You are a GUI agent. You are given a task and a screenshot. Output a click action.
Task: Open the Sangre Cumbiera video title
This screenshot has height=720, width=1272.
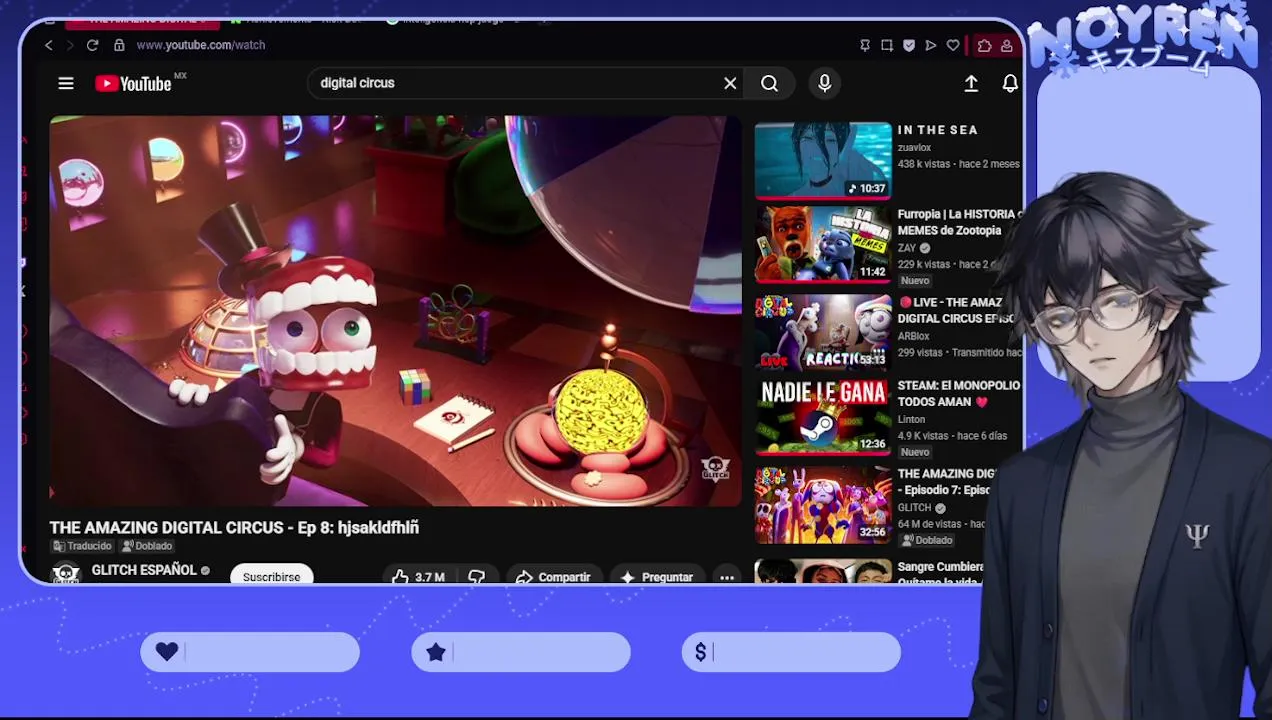940,573
